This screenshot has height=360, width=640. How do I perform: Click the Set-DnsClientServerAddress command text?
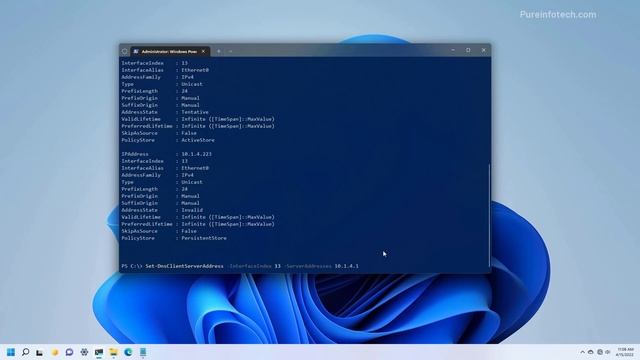(x=184, y=266)
